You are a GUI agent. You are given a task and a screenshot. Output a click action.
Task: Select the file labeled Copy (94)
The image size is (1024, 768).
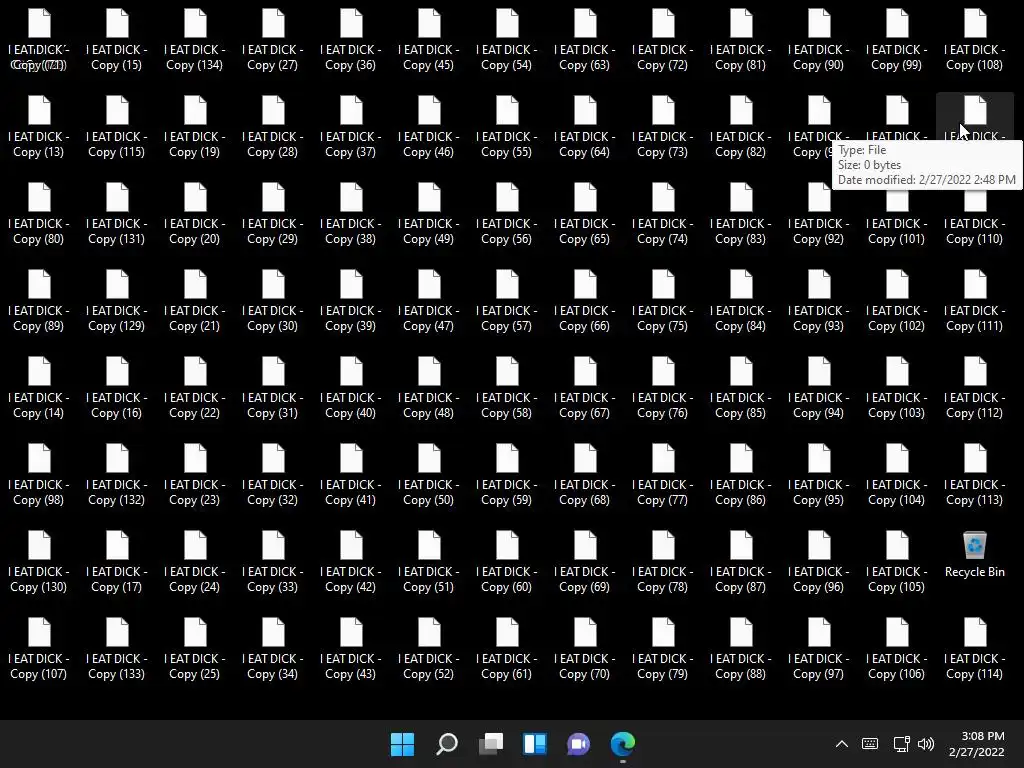(819, 387)
